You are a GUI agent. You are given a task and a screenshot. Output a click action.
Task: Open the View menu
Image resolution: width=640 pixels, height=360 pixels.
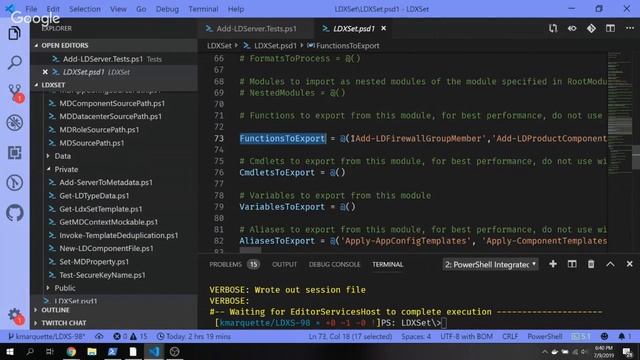pos(118,9)
